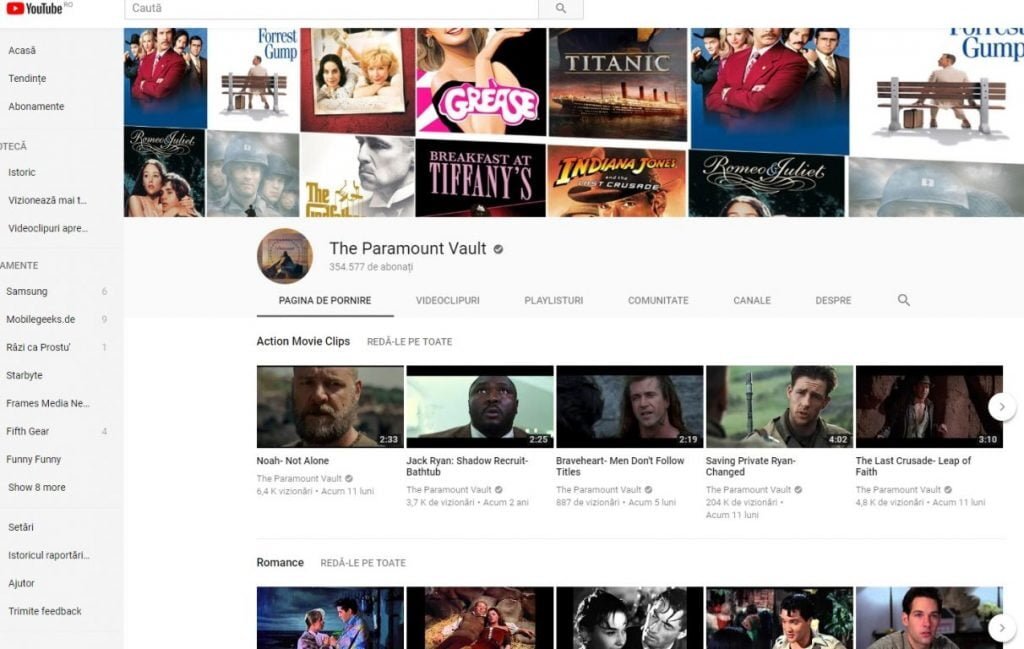Open Samsung subscription channel
1024x649 pixels.
27,291
